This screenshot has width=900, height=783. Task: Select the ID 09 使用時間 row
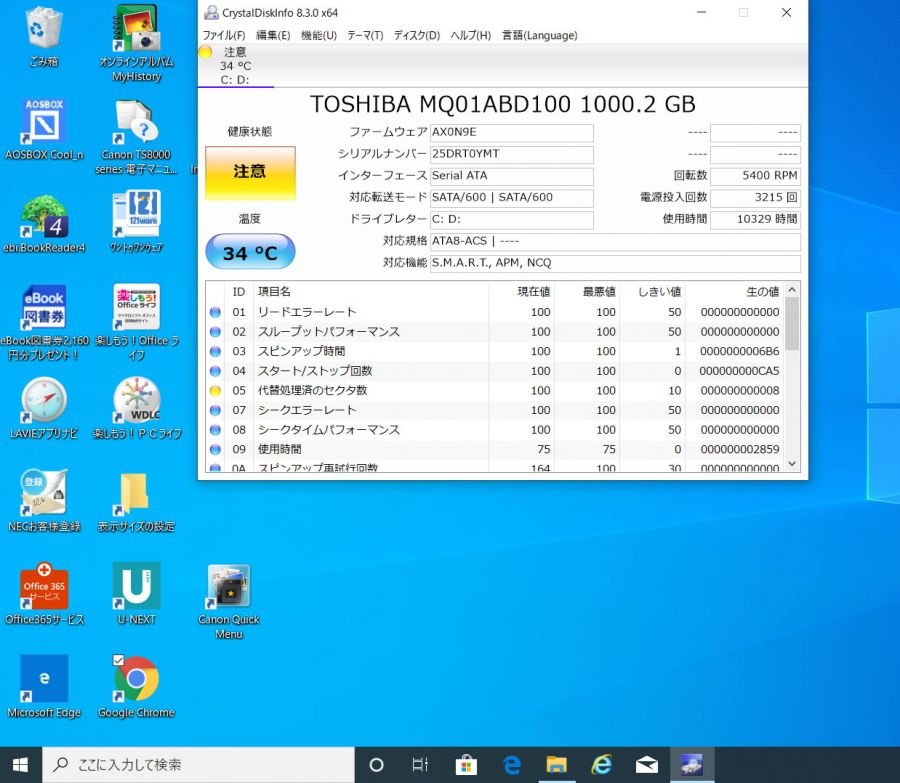pos(495,449)
